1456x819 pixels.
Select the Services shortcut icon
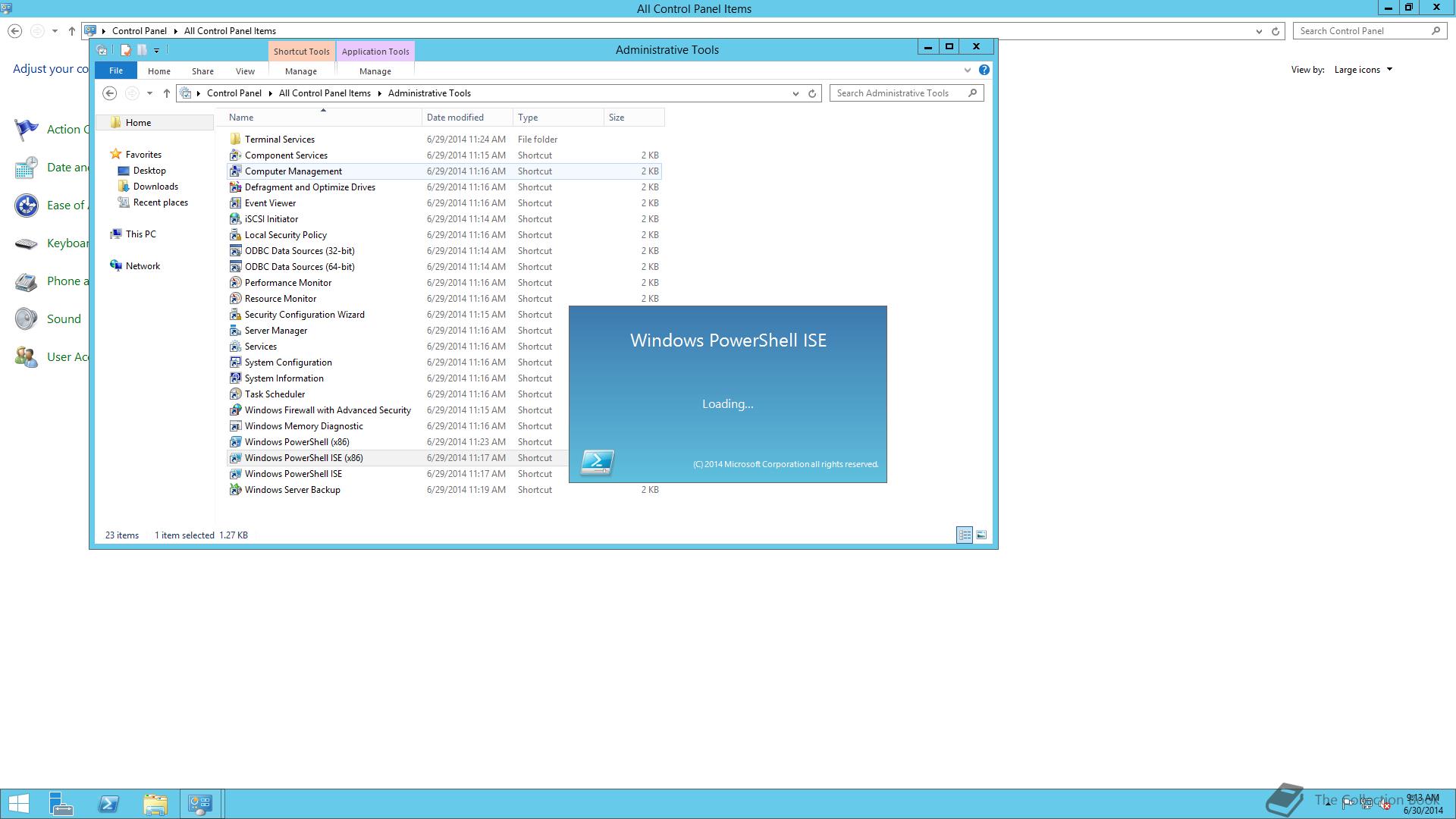point(235,347)
